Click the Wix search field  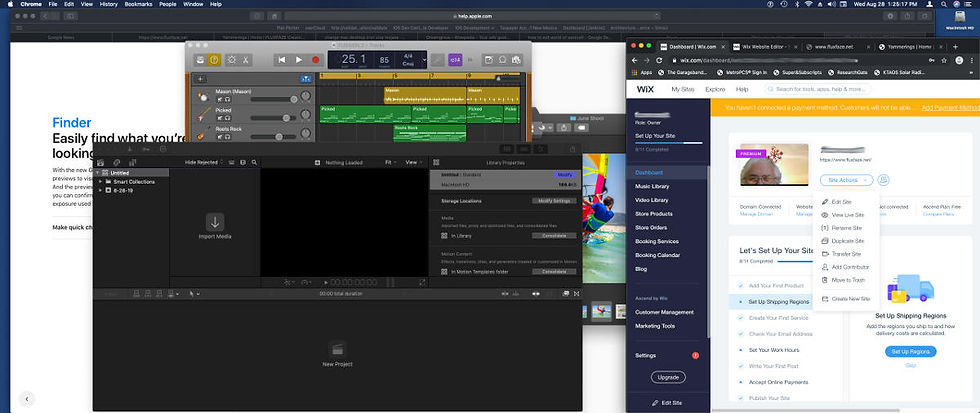pyautogui.click(x=818, y=89)
